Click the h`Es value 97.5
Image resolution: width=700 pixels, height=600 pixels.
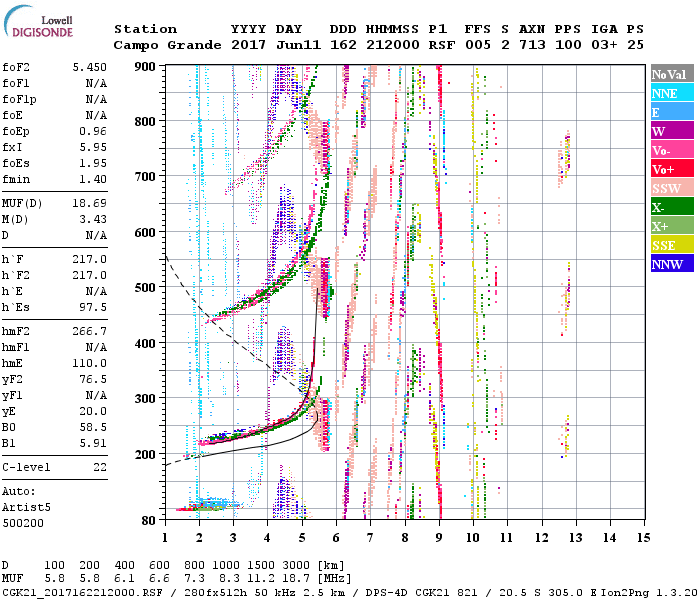point(93,308)
